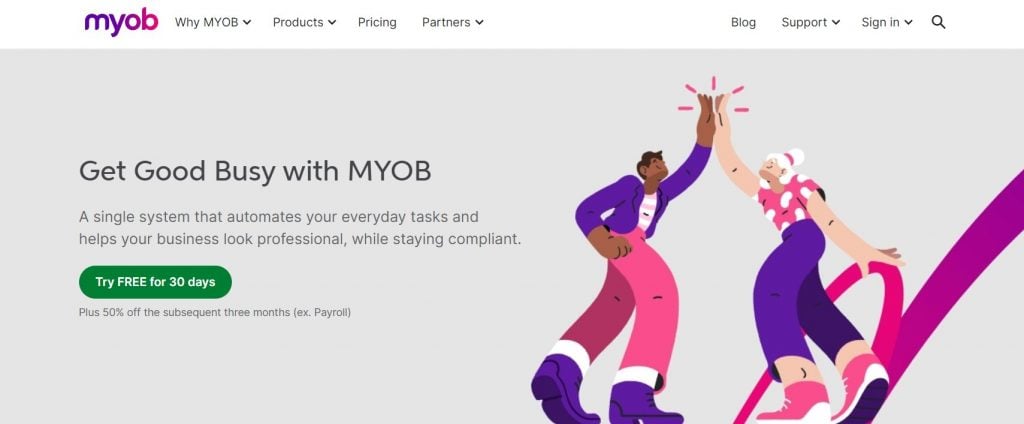This screenshot has height=424, width=1024.
Task: Click the MYOB logo
Action: pyautogui.click(x=121, y=22)
